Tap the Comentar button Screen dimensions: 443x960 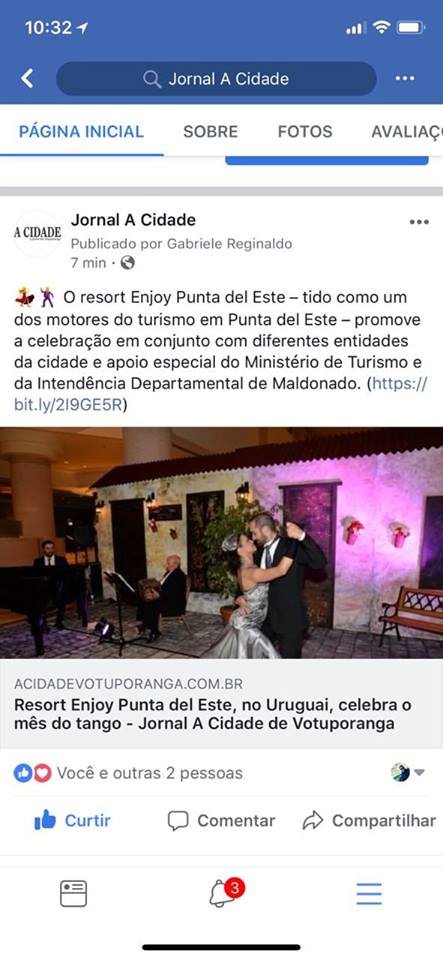222,820
